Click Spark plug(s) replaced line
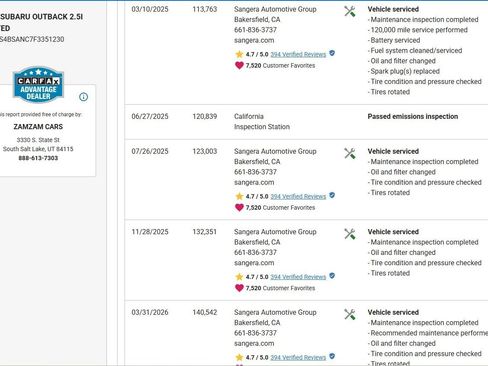Viewport: 488px width, 366px height. (x=404, y=71)
